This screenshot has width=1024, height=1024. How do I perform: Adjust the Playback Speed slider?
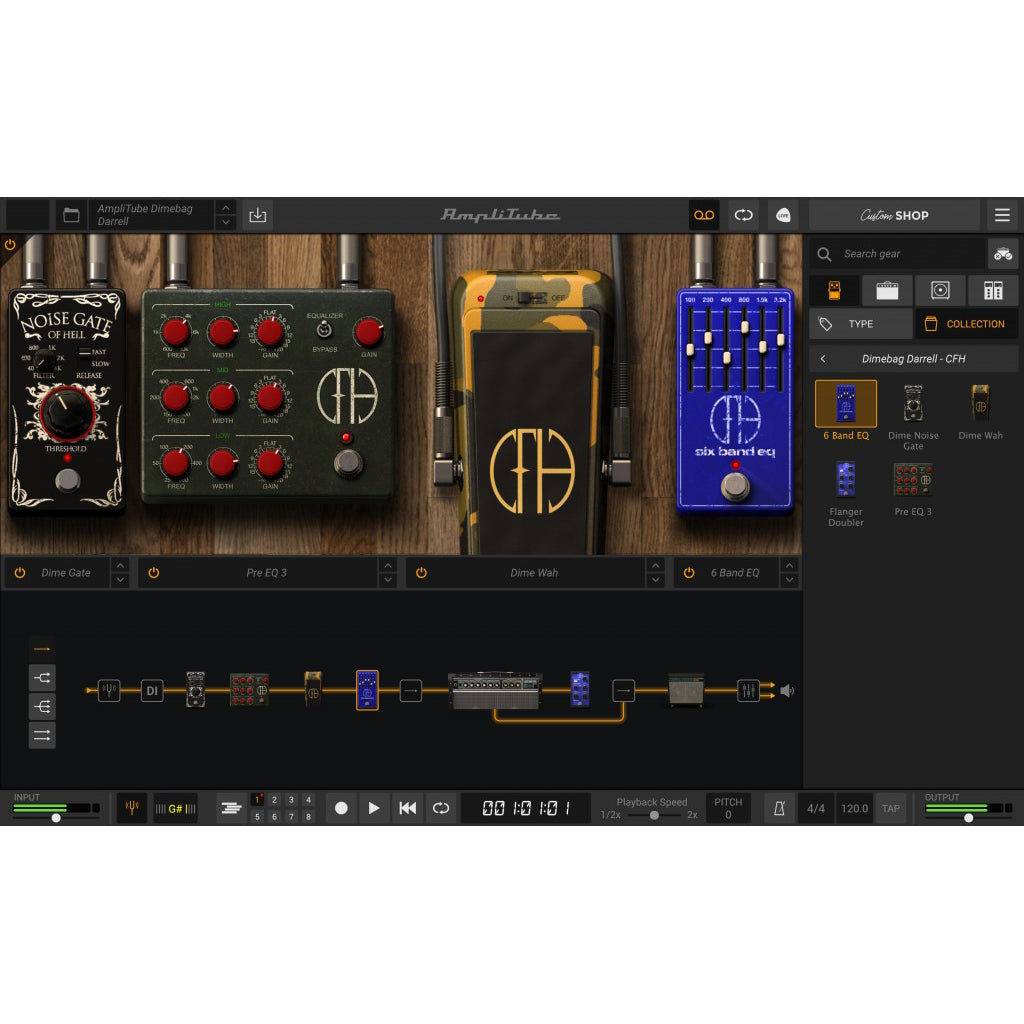pyautogui.click(x=656, y=815)
